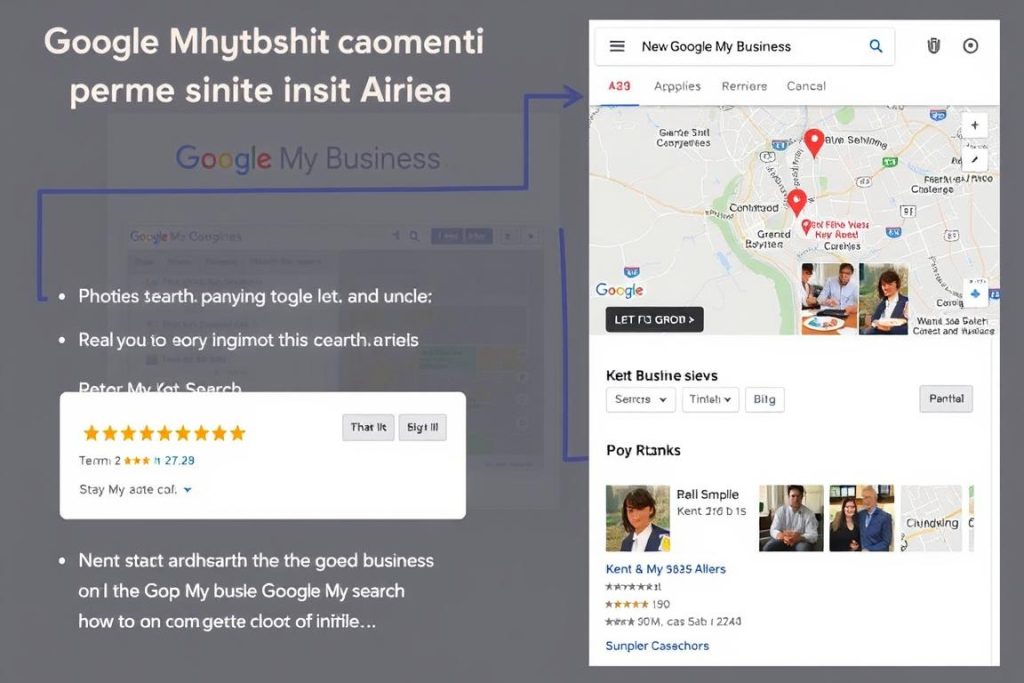
Task: Click the orange star rating row
Action: pyautogui.click(x=164, y=433)
